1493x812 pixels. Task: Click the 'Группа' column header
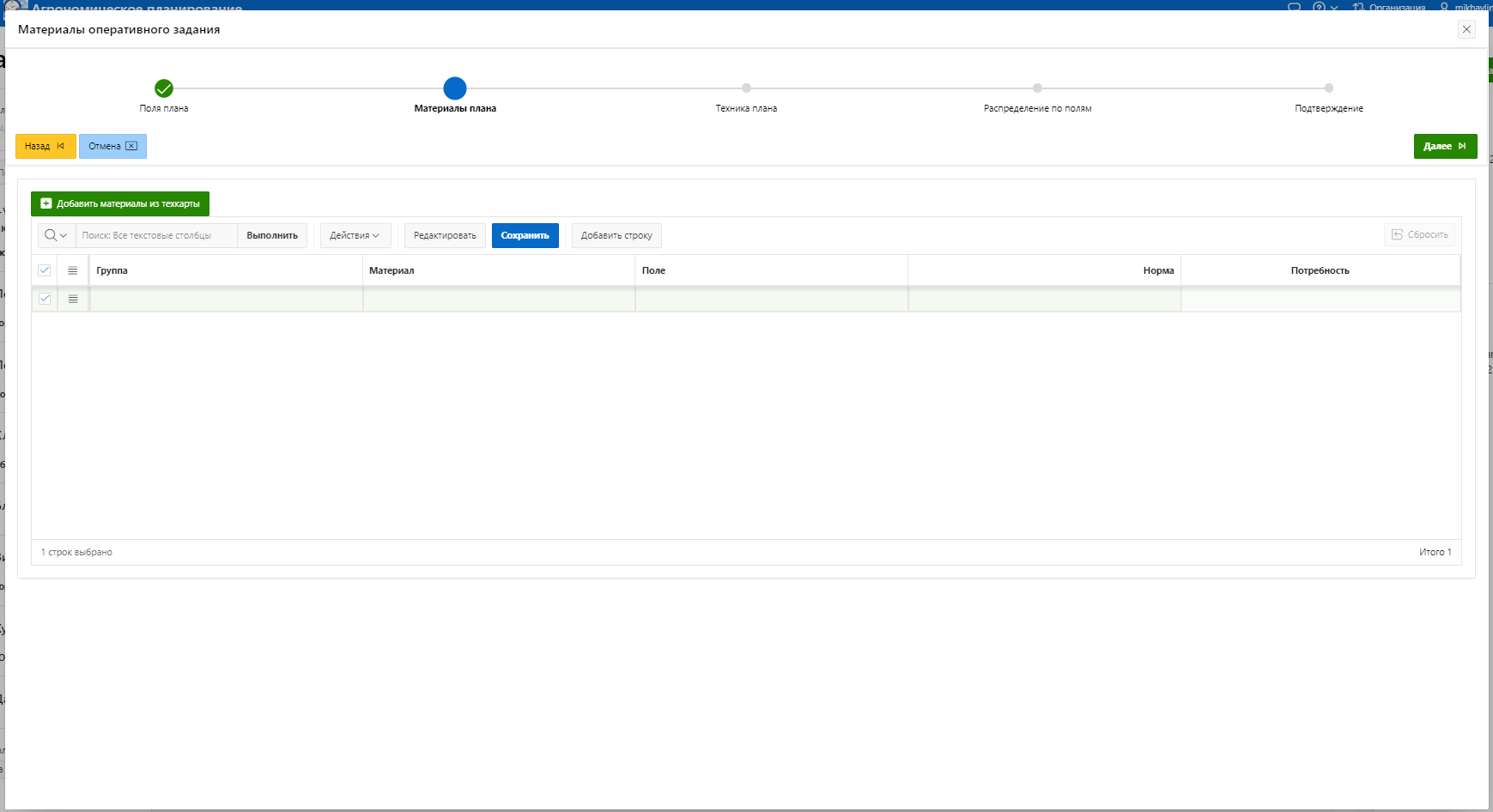[112, 270]
